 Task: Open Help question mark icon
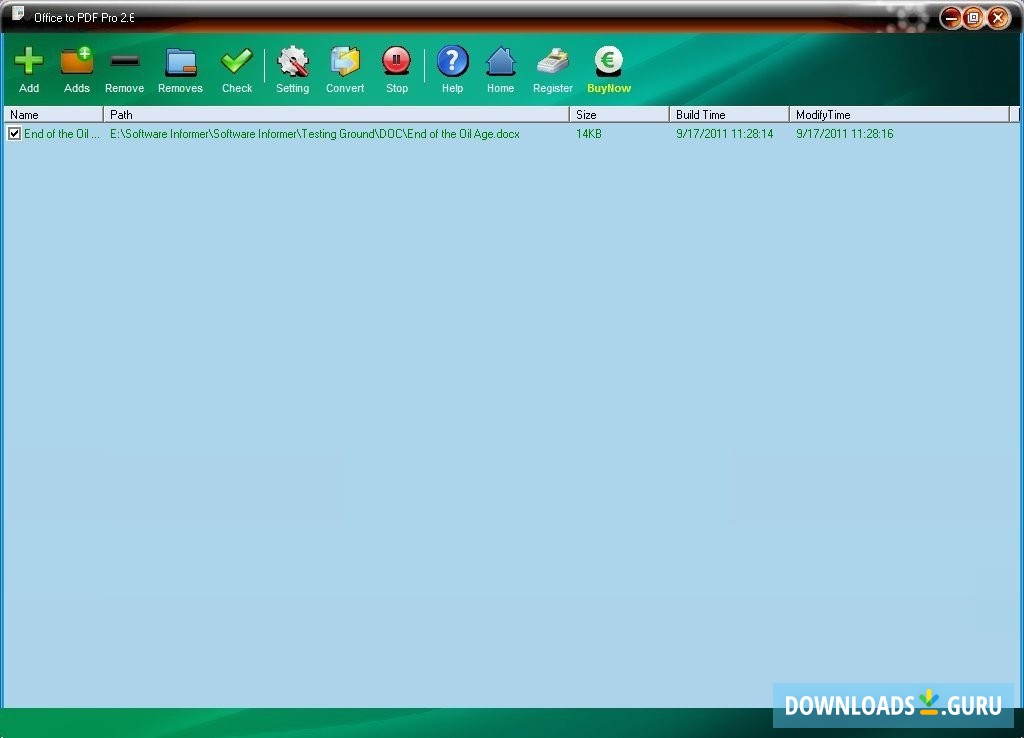point(452,61)
